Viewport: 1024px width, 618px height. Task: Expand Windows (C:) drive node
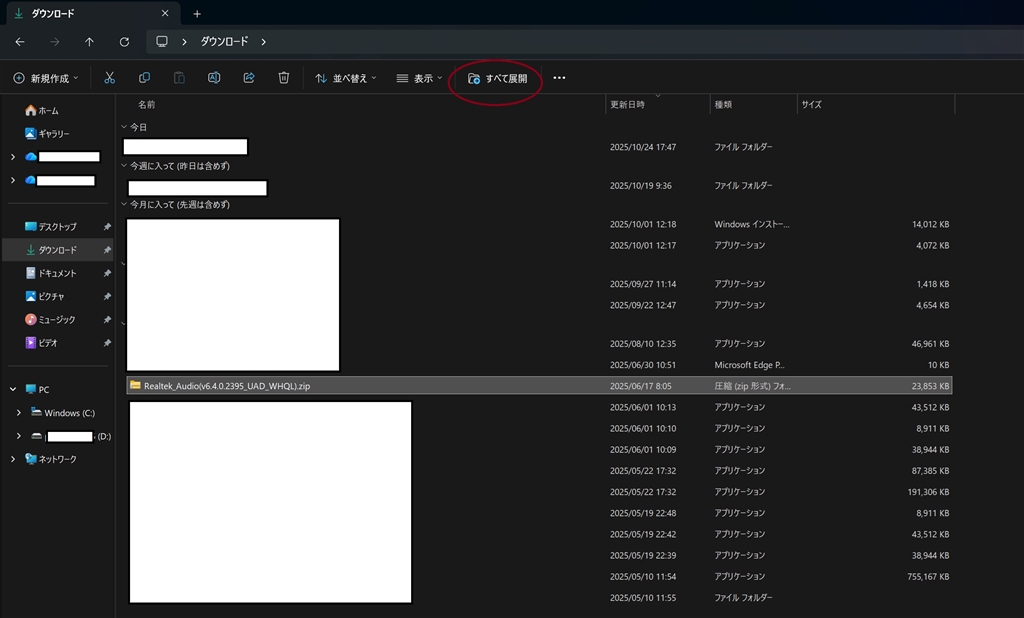(x=18, y=413)
